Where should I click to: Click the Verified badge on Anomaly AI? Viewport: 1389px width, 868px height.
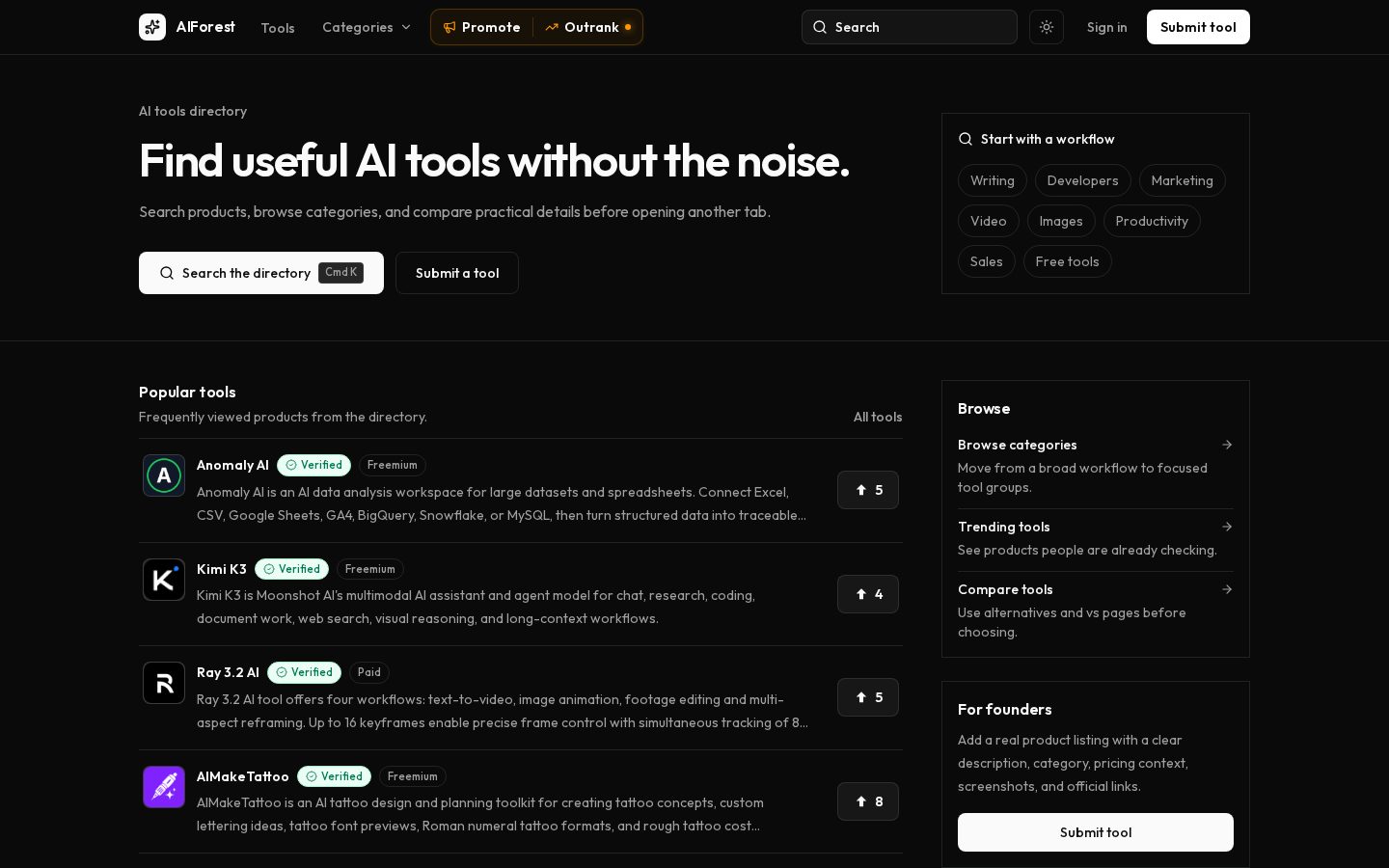(313, 465)
